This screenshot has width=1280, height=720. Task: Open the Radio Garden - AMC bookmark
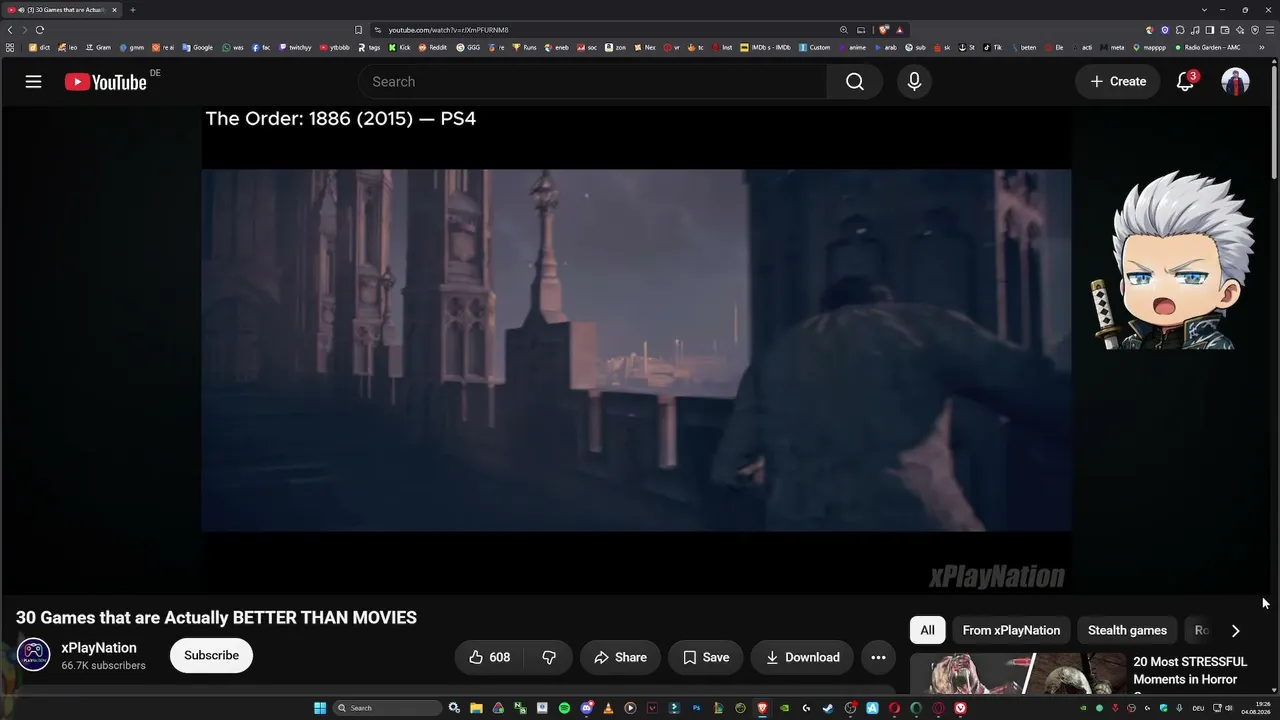[x=1207, y=47]
